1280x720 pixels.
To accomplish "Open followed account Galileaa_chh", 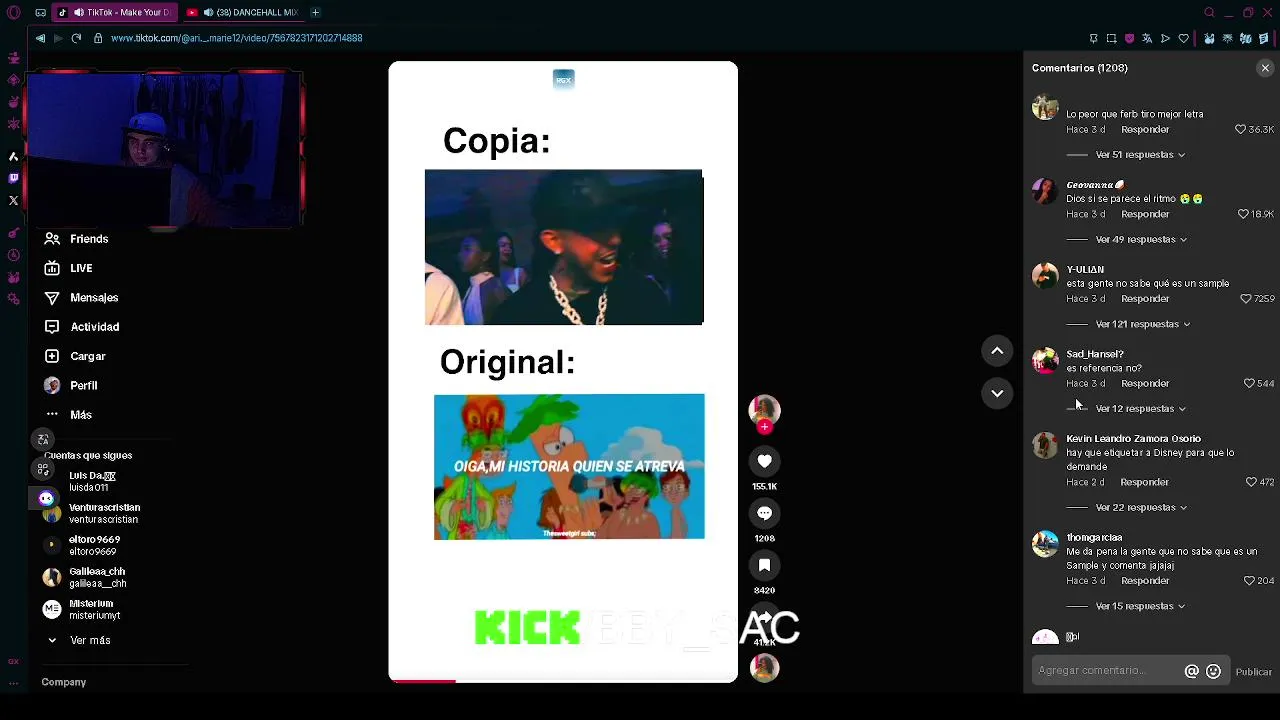I will point(86,577).
